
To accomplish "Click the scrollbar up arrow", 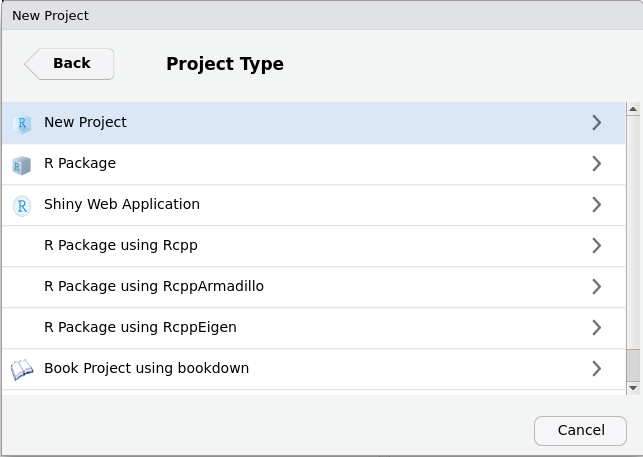I will [x=633, y=109].
